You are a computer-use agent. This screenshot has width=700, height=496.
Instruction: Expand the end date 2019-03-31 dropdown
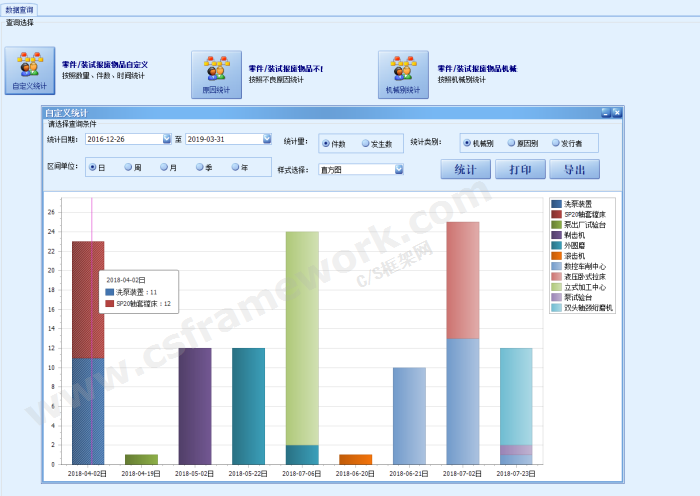[x=267, y=139]
